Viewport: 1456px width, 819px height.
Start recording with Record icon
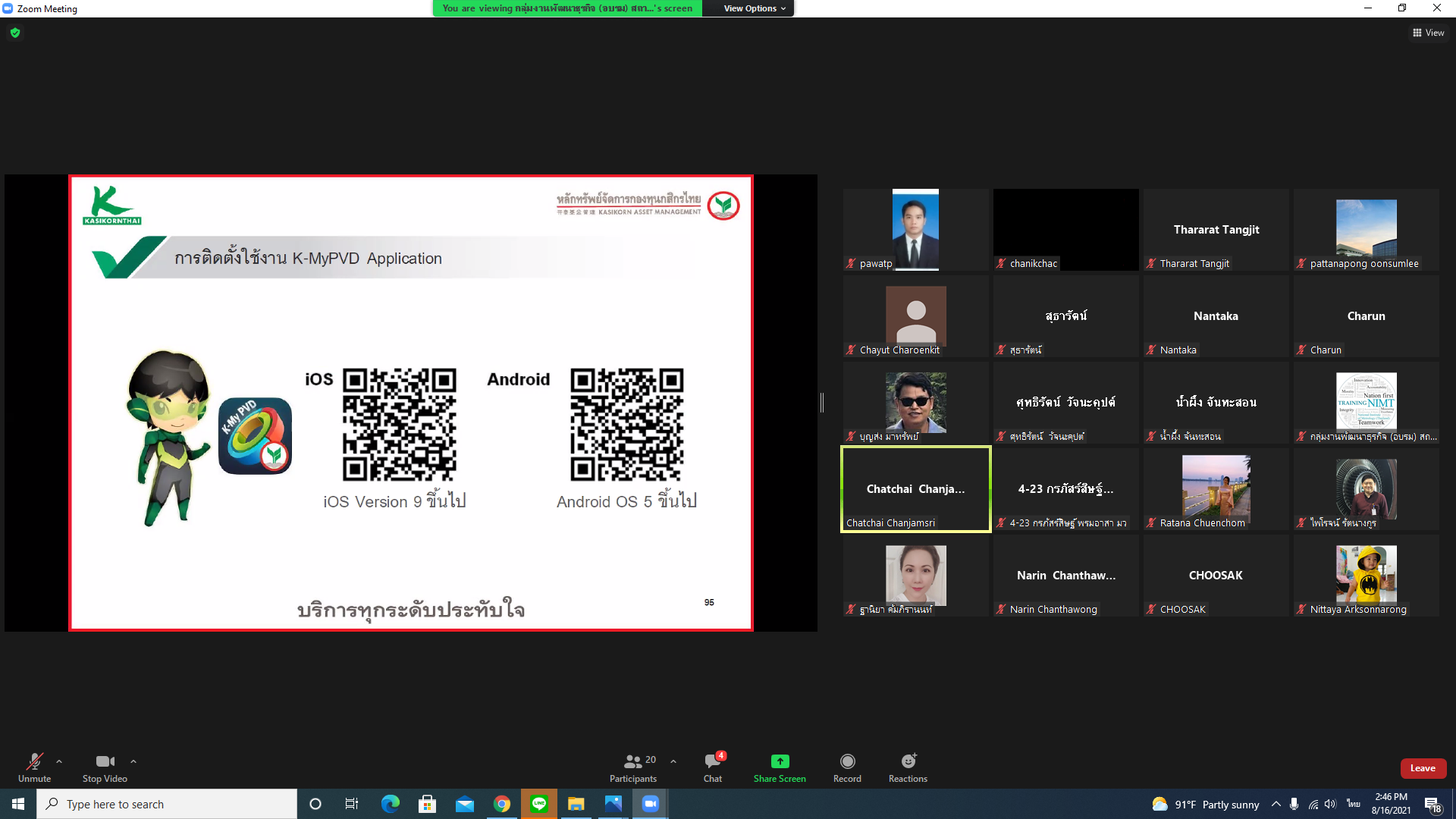[847, 761]
